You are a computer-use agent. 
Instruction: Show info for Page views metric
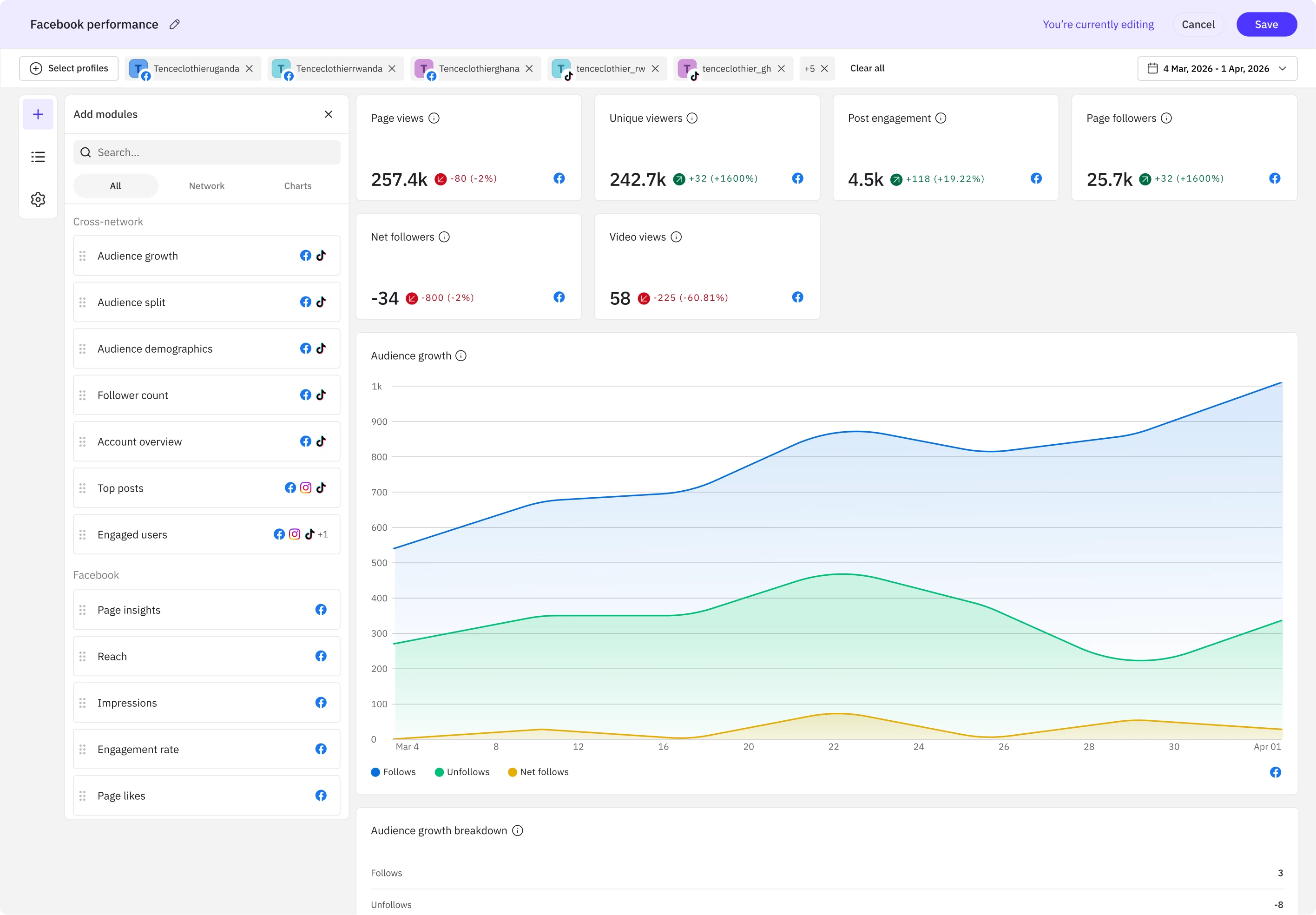[x=434, y=118]
